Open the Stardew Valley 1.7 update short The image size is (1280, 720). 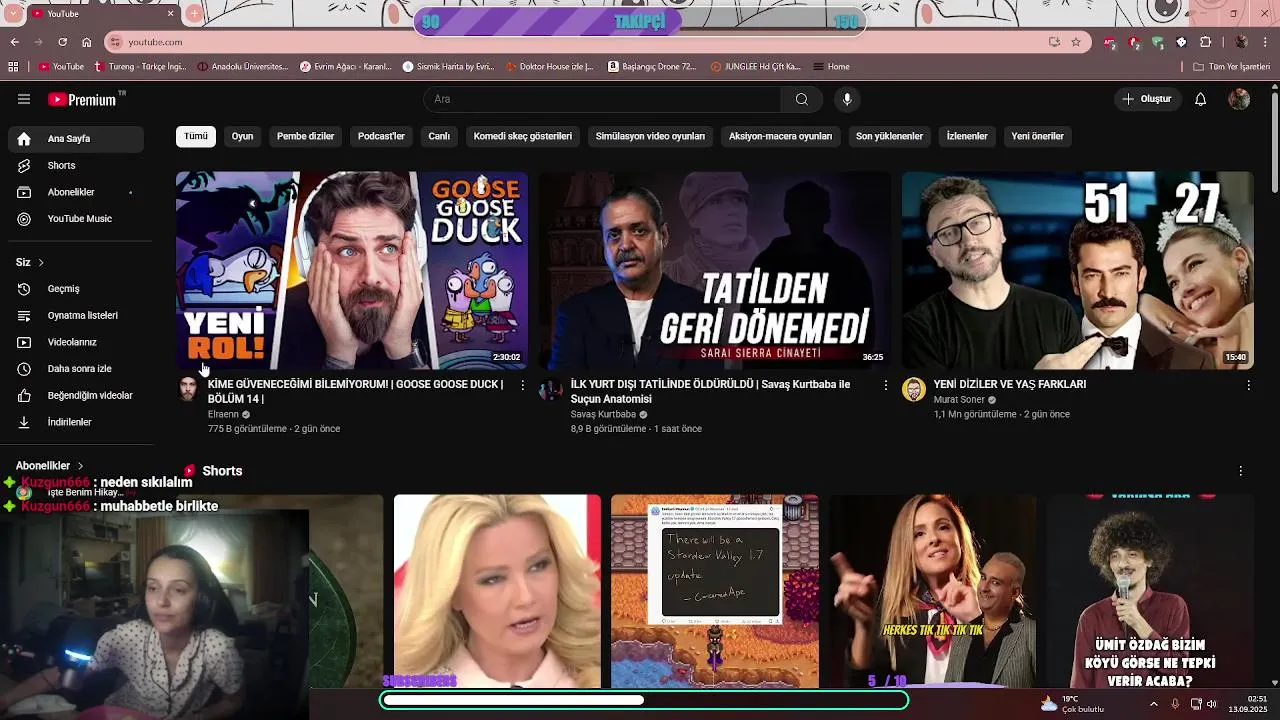pos(715,591)
